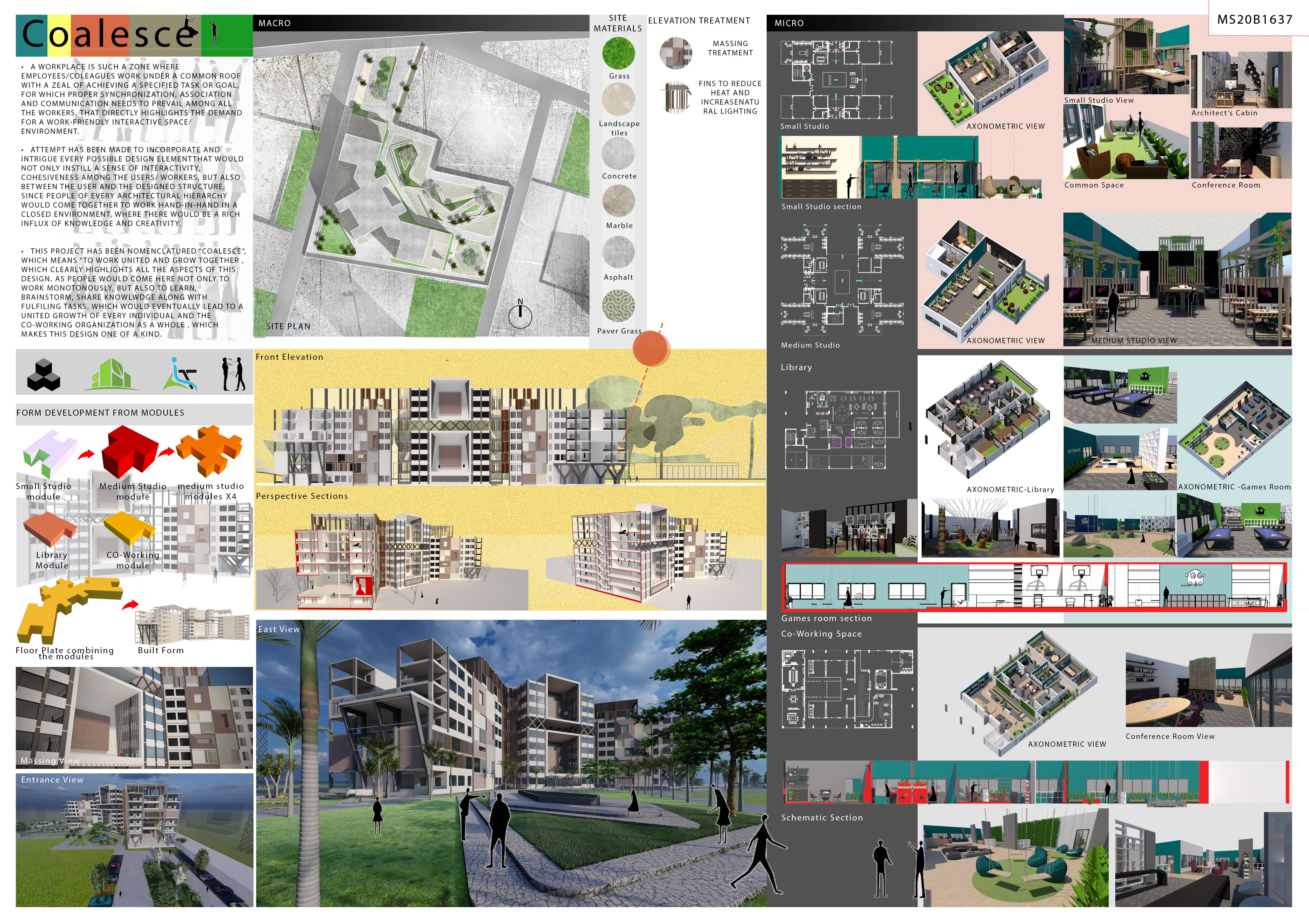Click the yellow Co-Working module shape
This screenshot has height=924, width=1309.
click(129, 528)
